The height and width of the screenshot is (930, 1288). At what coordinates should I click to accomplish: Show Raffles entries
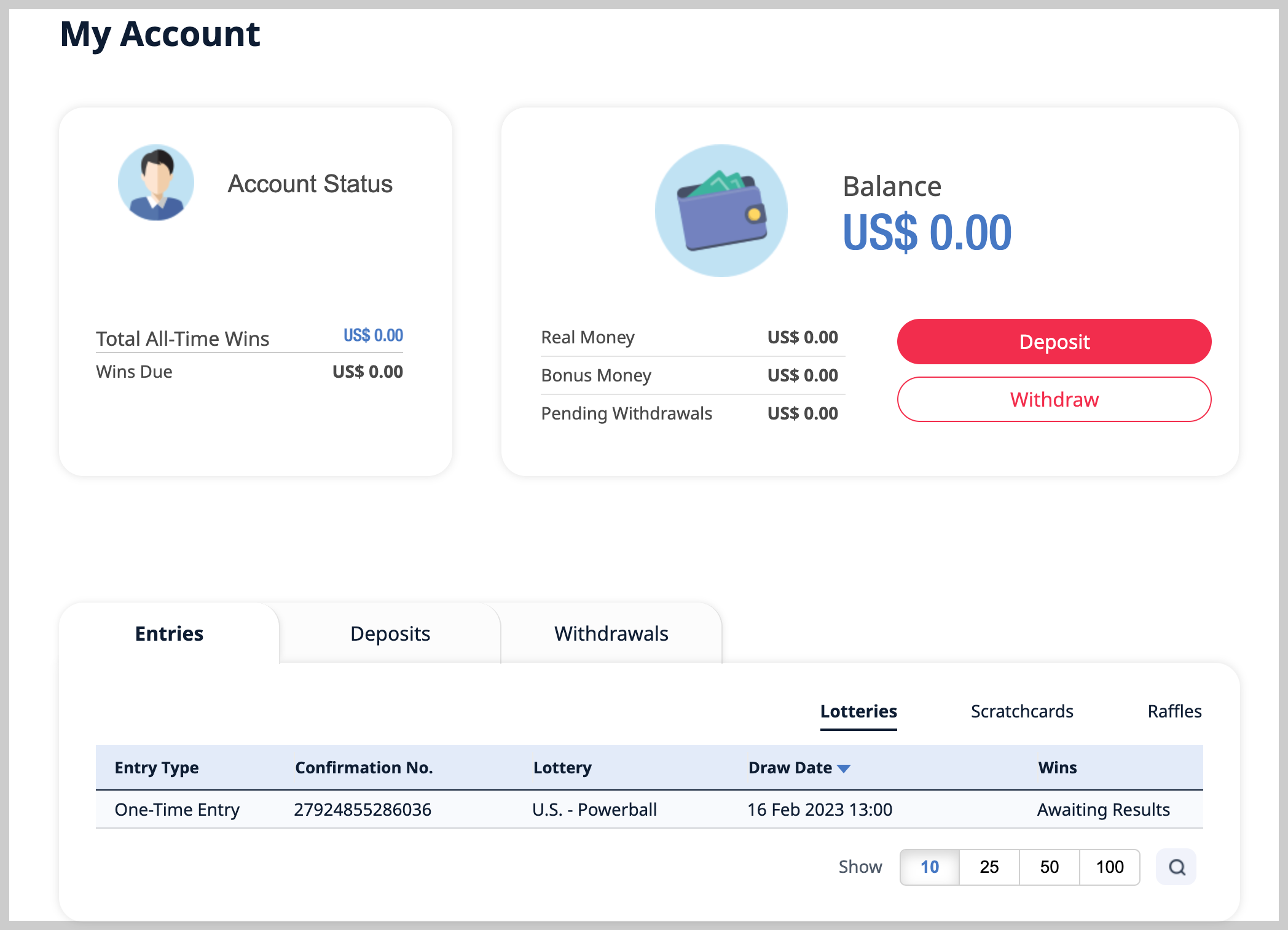[x=1174, y=711]
